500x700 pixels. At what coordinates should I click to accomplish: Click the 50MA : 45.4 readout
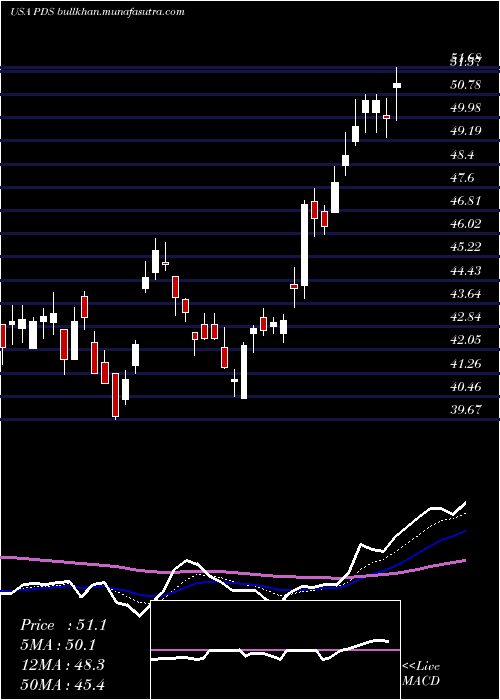click(62, 684)
